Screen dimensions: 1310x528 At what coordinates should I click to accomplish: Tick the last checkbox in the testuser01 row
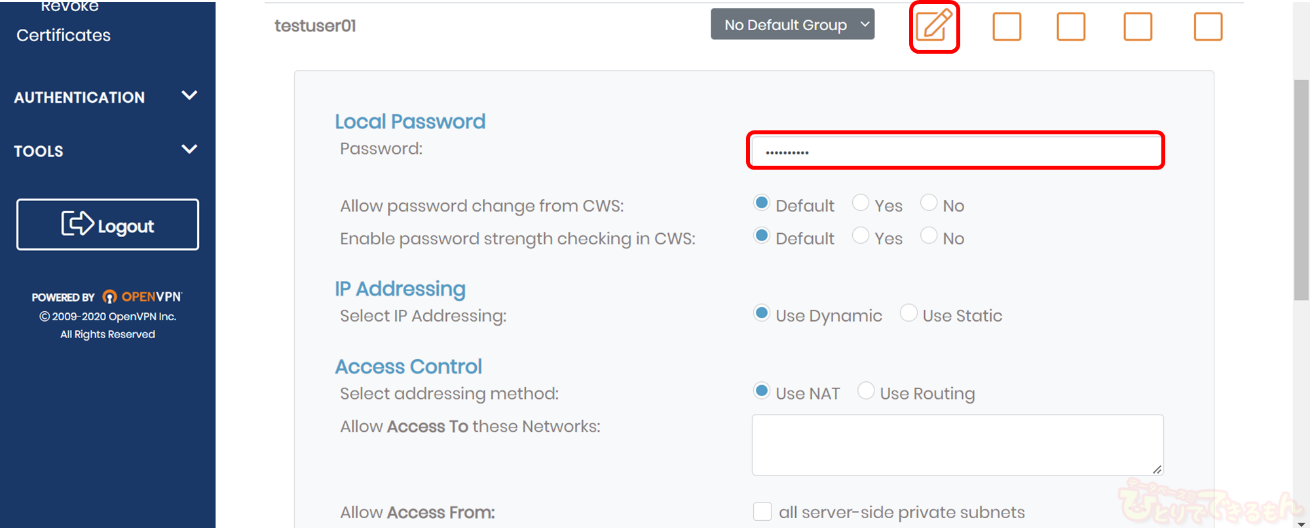[1208, 26]
